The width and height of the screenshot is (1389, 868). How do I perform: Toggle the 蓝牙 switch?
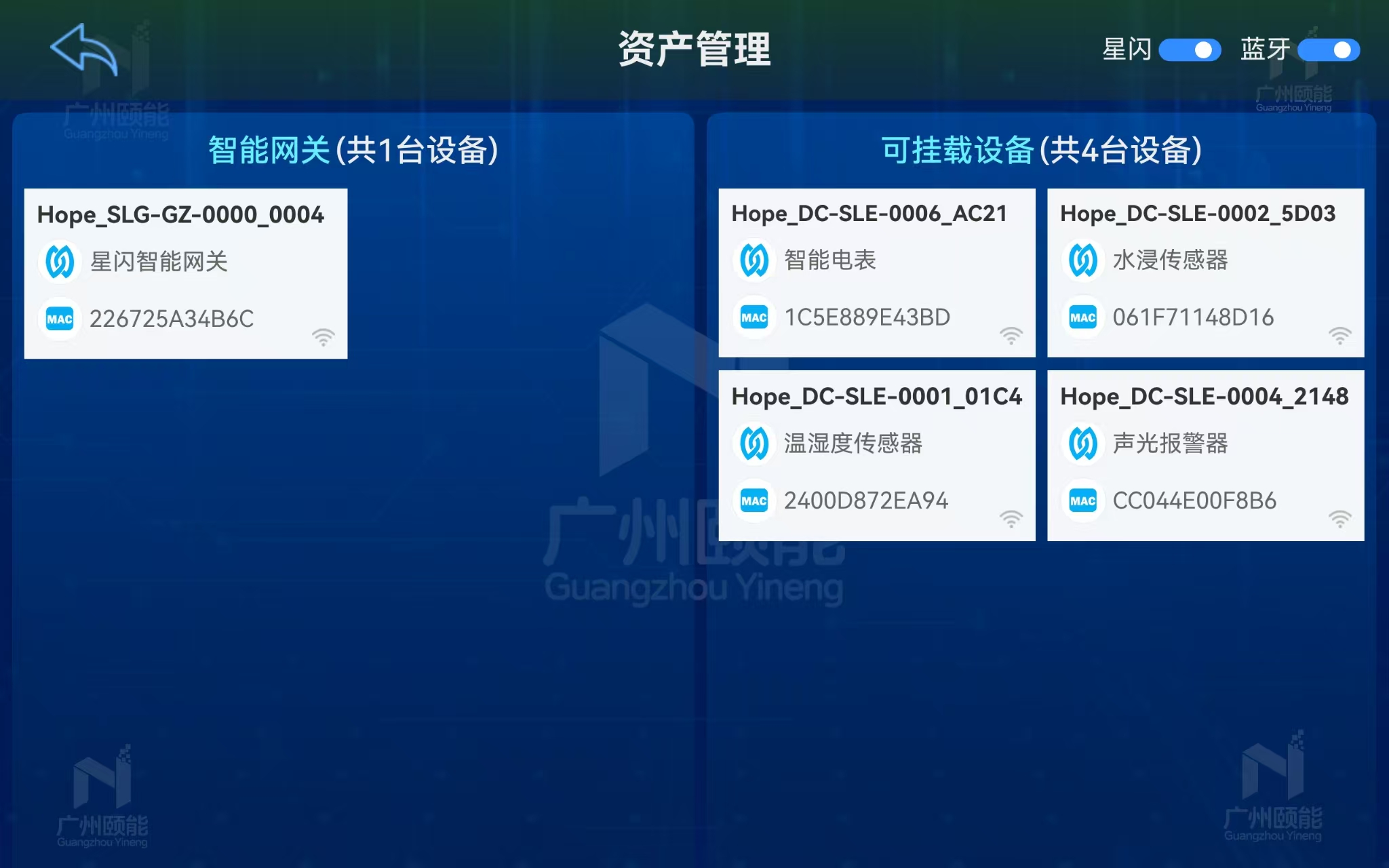[x=1329, y=50]
